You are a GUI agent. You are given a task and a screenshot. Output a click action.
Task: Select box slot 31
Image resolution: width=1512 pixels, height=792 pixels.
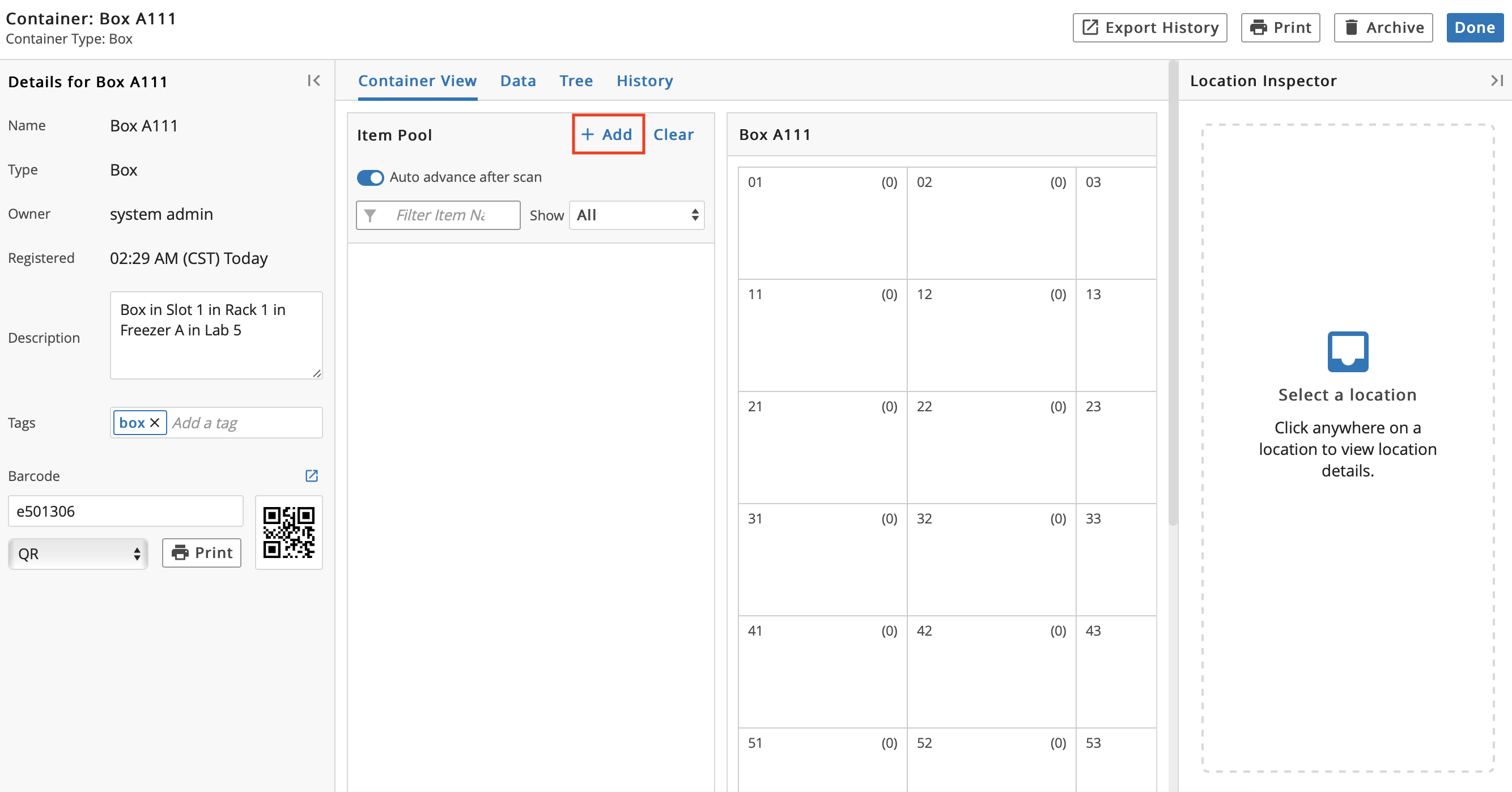[822, 560]
